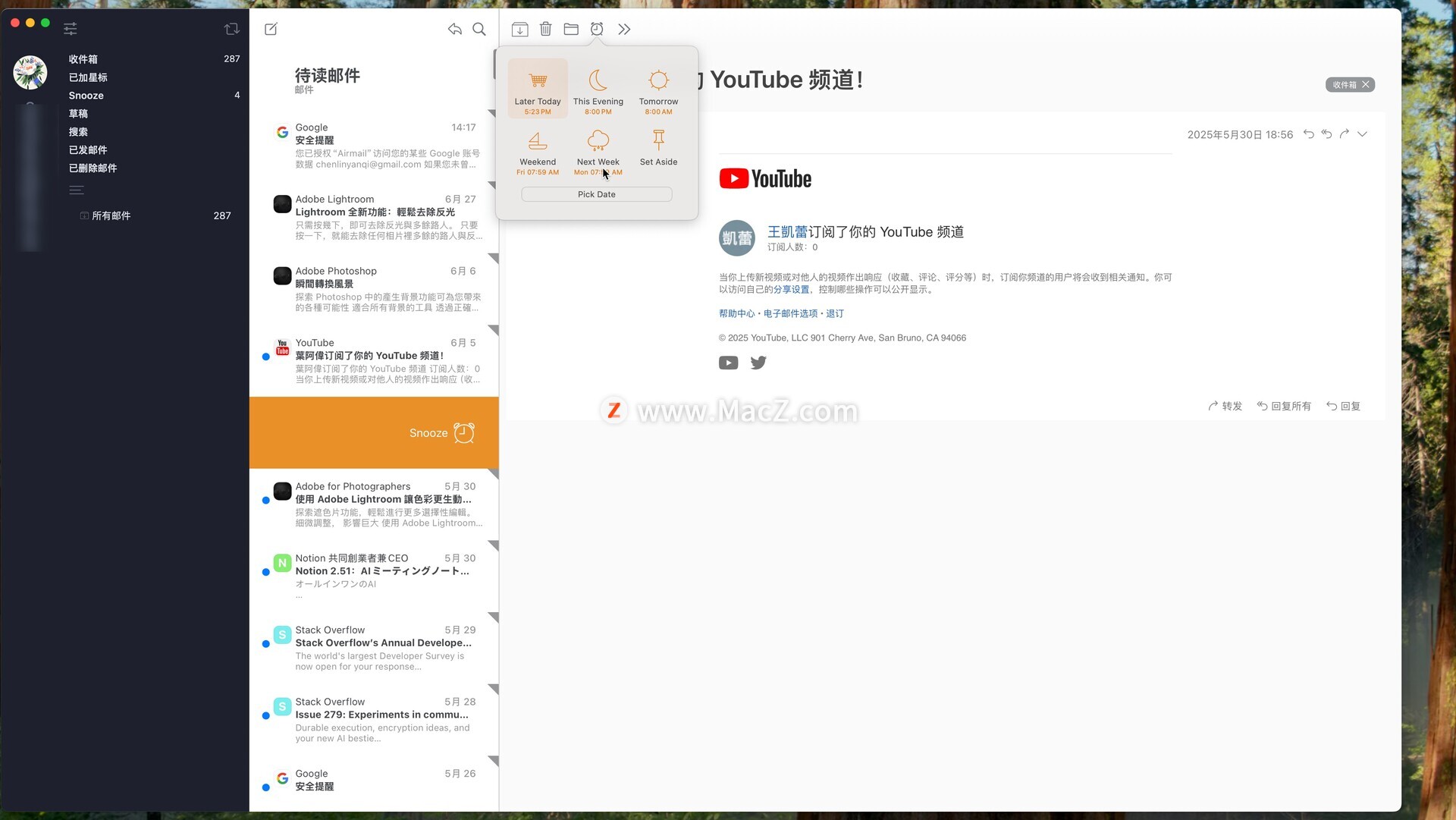
Task: Open the 王凯蕾 channel link
Action: coord(787,232)
